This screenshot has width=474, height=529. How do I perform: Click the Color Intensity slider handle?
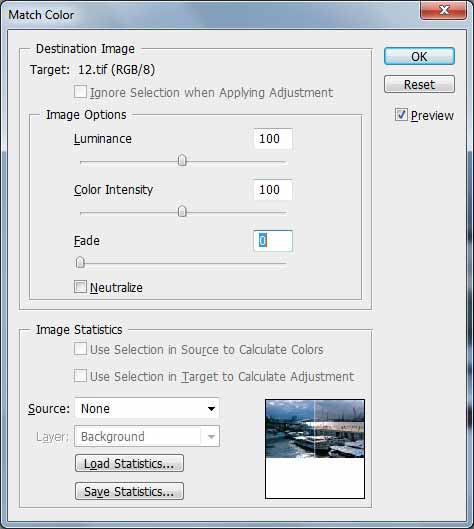pyautogui.click(x=182, y=212)
